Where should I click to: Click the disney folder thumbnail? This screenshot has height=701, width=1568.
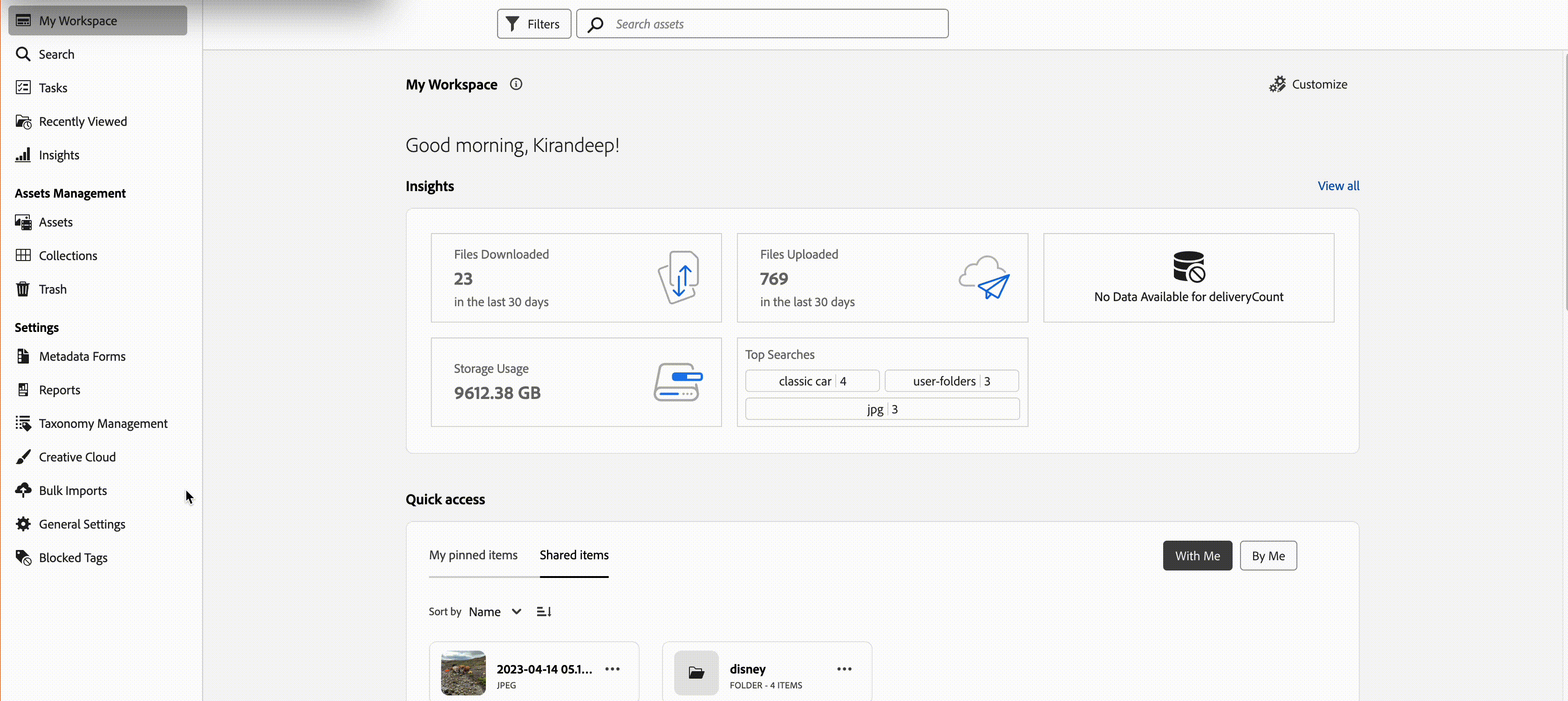[x=696, y=671]
